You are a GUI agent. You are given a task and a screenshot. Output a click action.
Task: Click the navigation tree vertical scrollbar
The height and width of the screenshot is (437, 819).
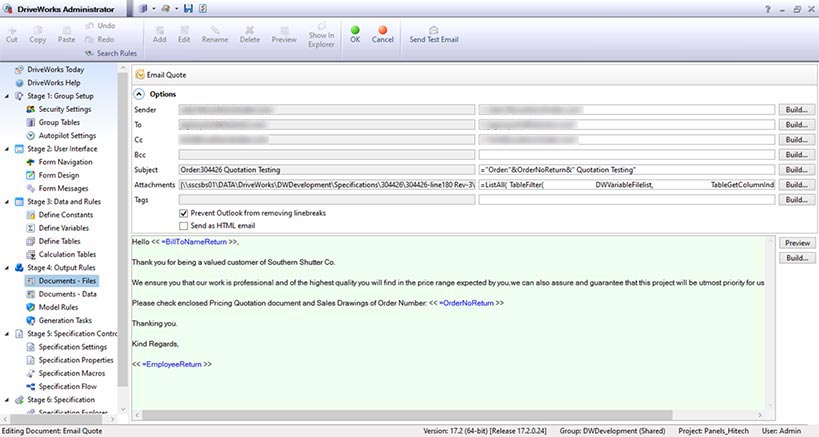(x=123, y=230)
